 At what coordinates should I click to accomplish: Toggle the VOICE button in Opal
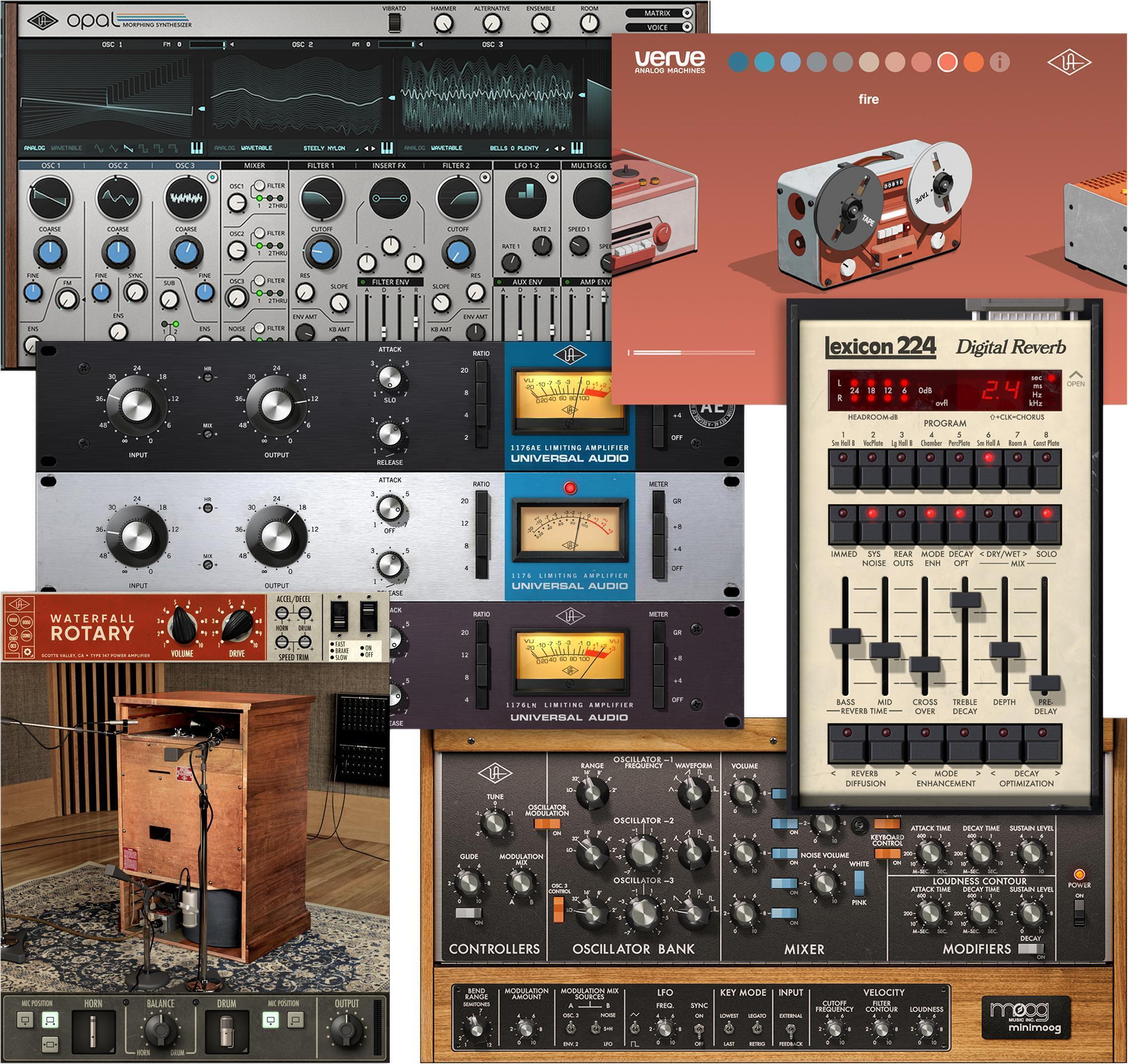(x=659, y=27)
